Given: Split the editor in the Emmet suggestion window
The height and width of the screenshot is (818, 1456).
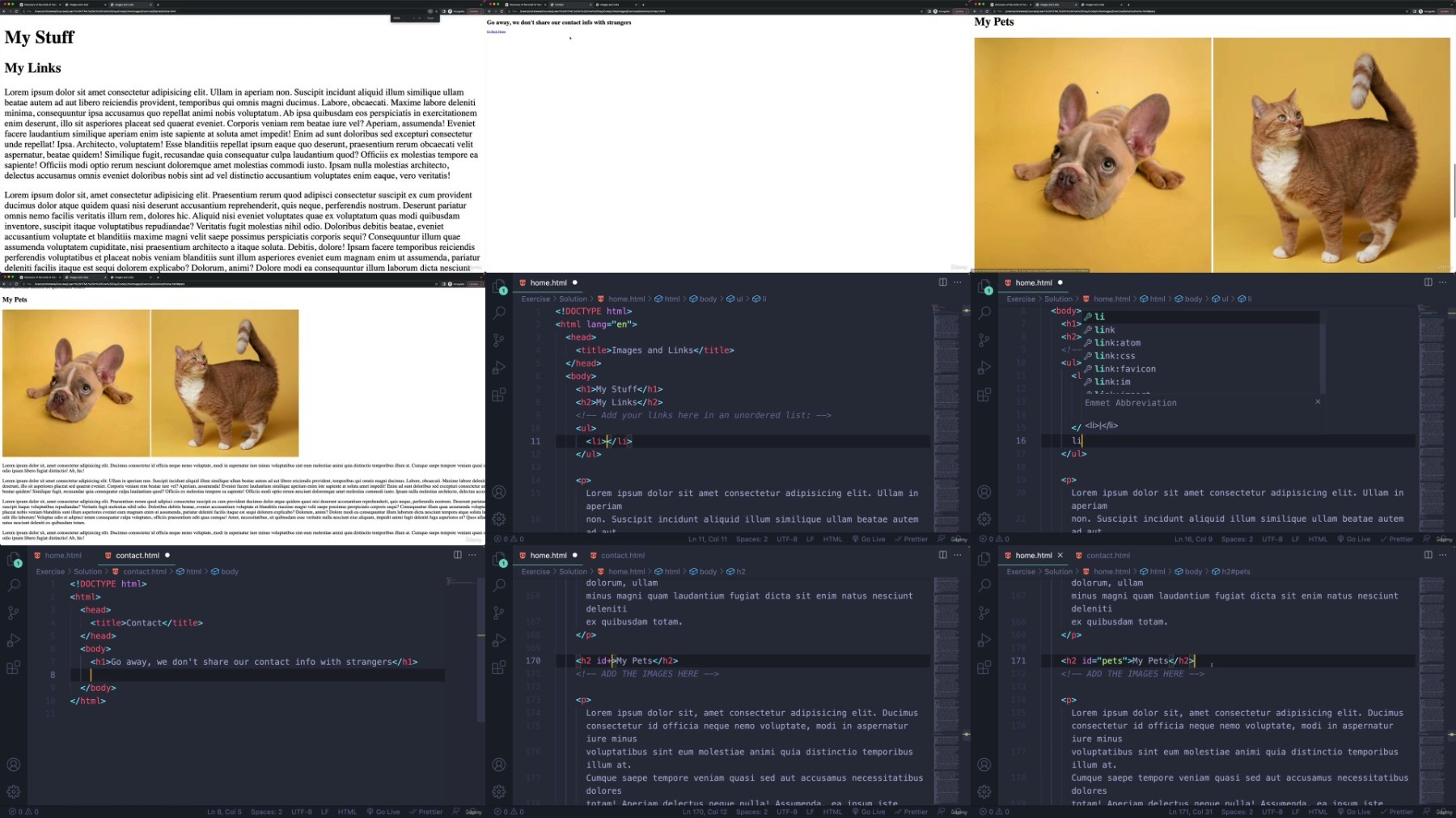Looking at the screenshot, I should 1428,282.
